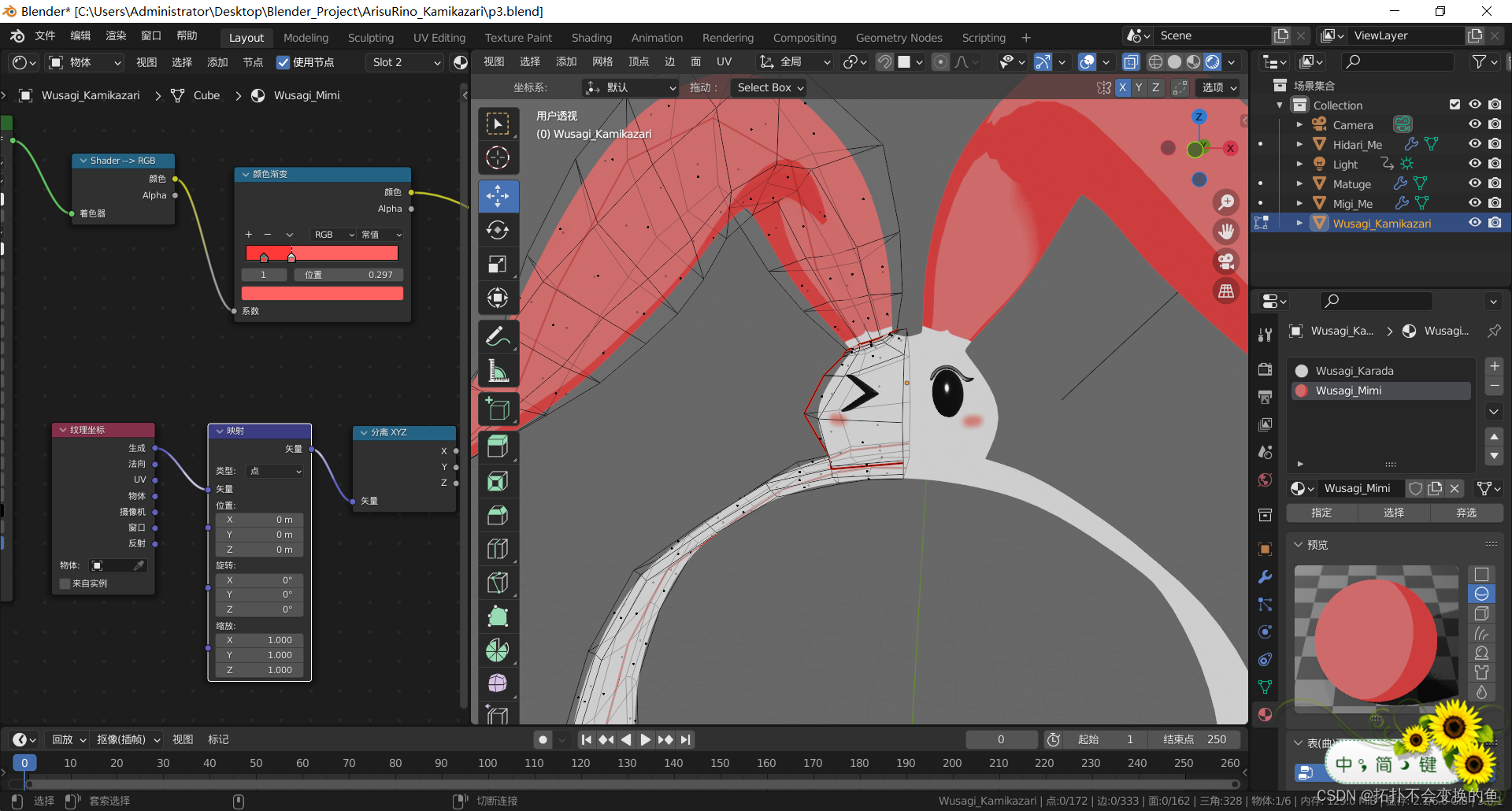Toggle camera view in viewport
1512x811 pixels.
1226,261
